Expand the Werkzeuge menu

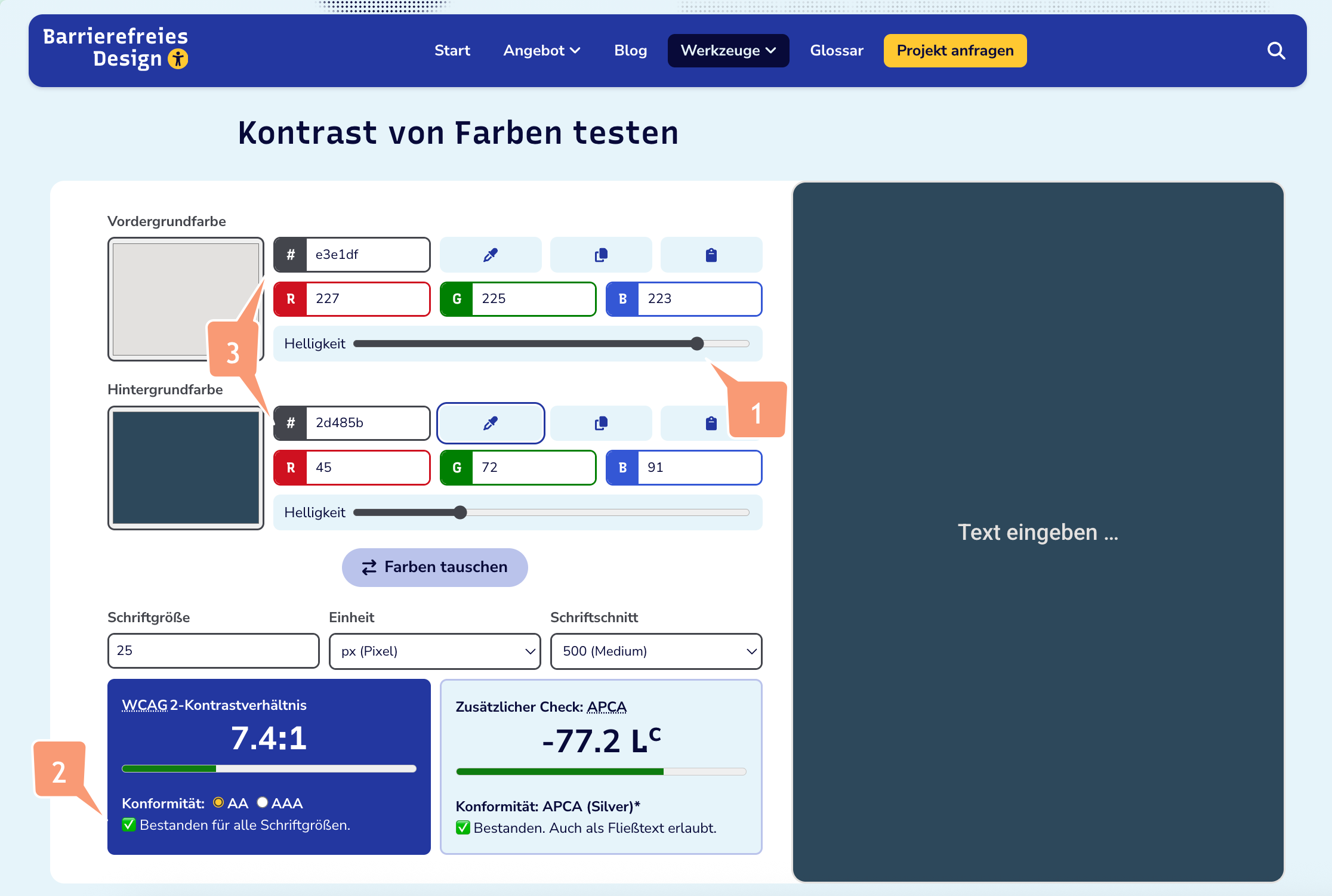click(728, 51)
